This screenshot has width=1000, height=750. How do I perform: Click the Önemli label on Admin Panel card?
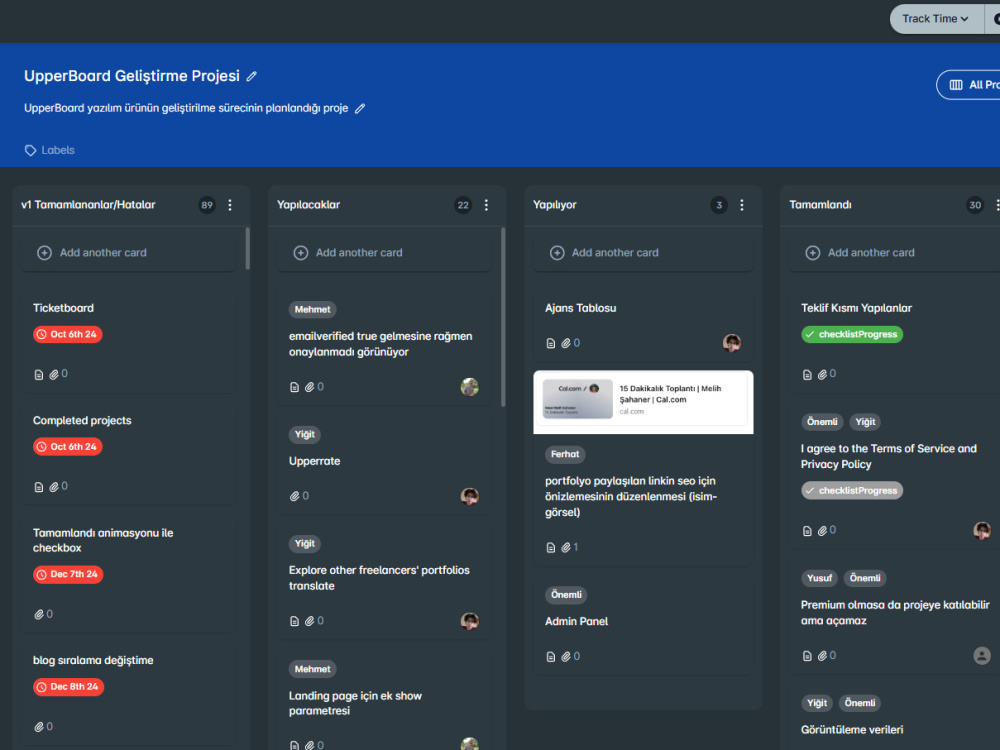[x=566, y=595]
